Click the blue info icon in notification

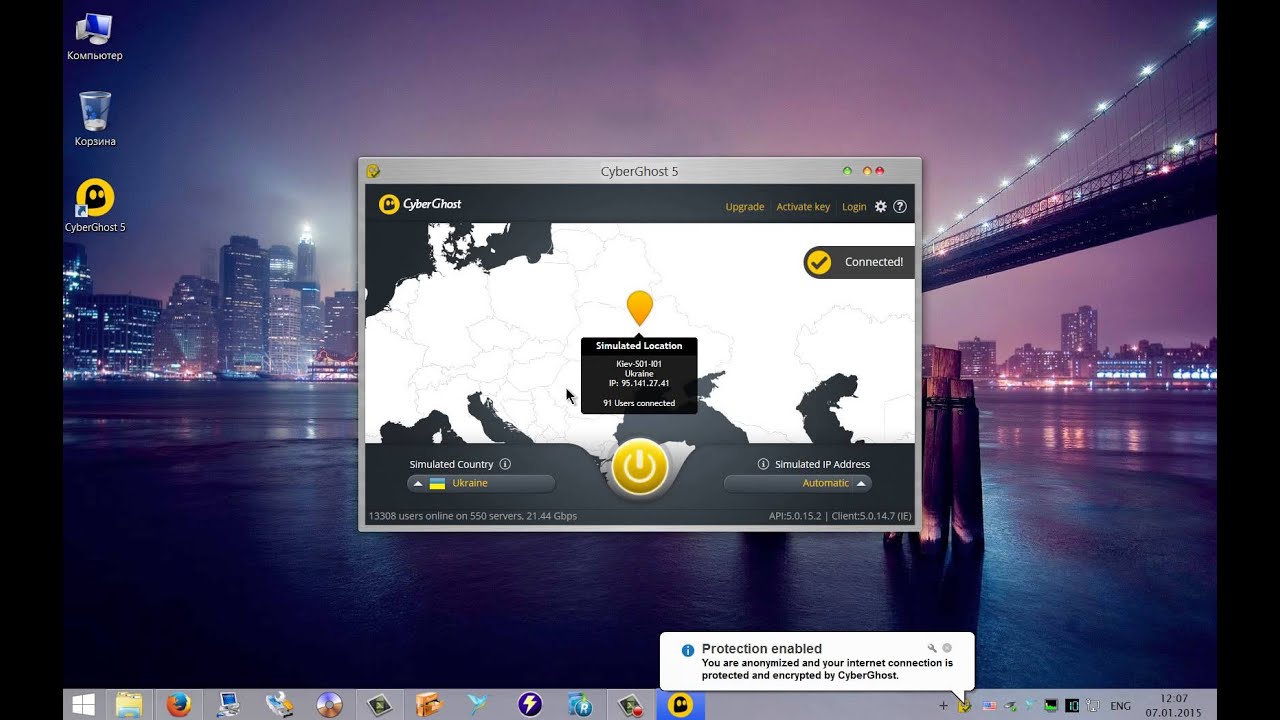(x=688, y=650)
